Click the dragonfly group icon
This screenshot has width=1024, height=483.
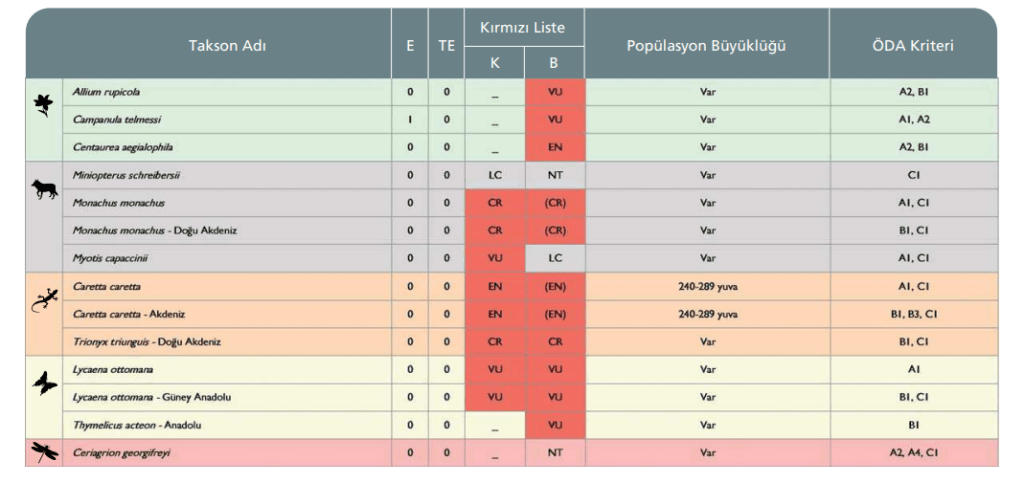pyautogui.click(x=44, y=451)
